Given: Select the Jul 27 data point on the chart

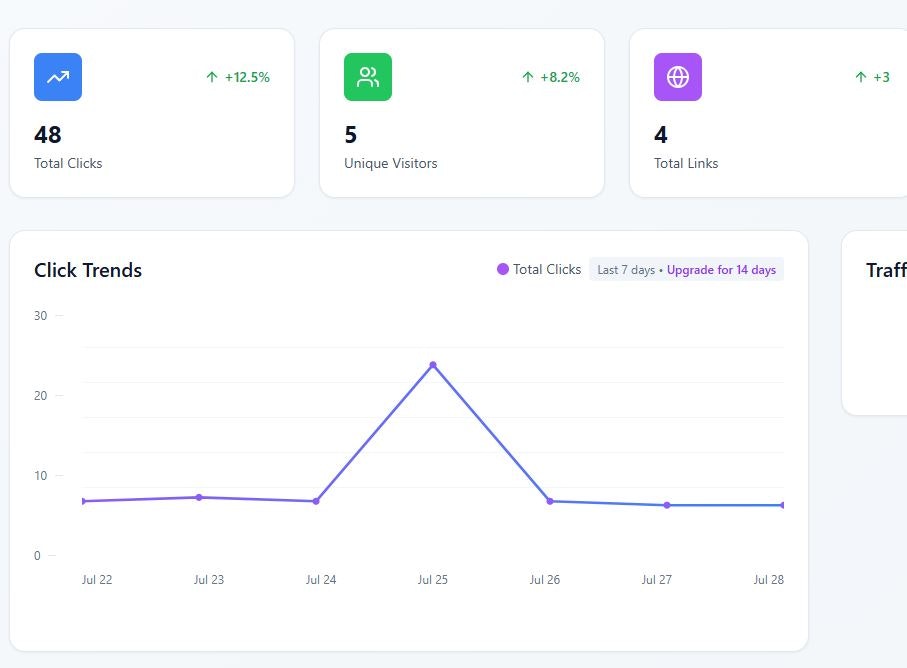Looking at the screenshot, I should 667,505.
